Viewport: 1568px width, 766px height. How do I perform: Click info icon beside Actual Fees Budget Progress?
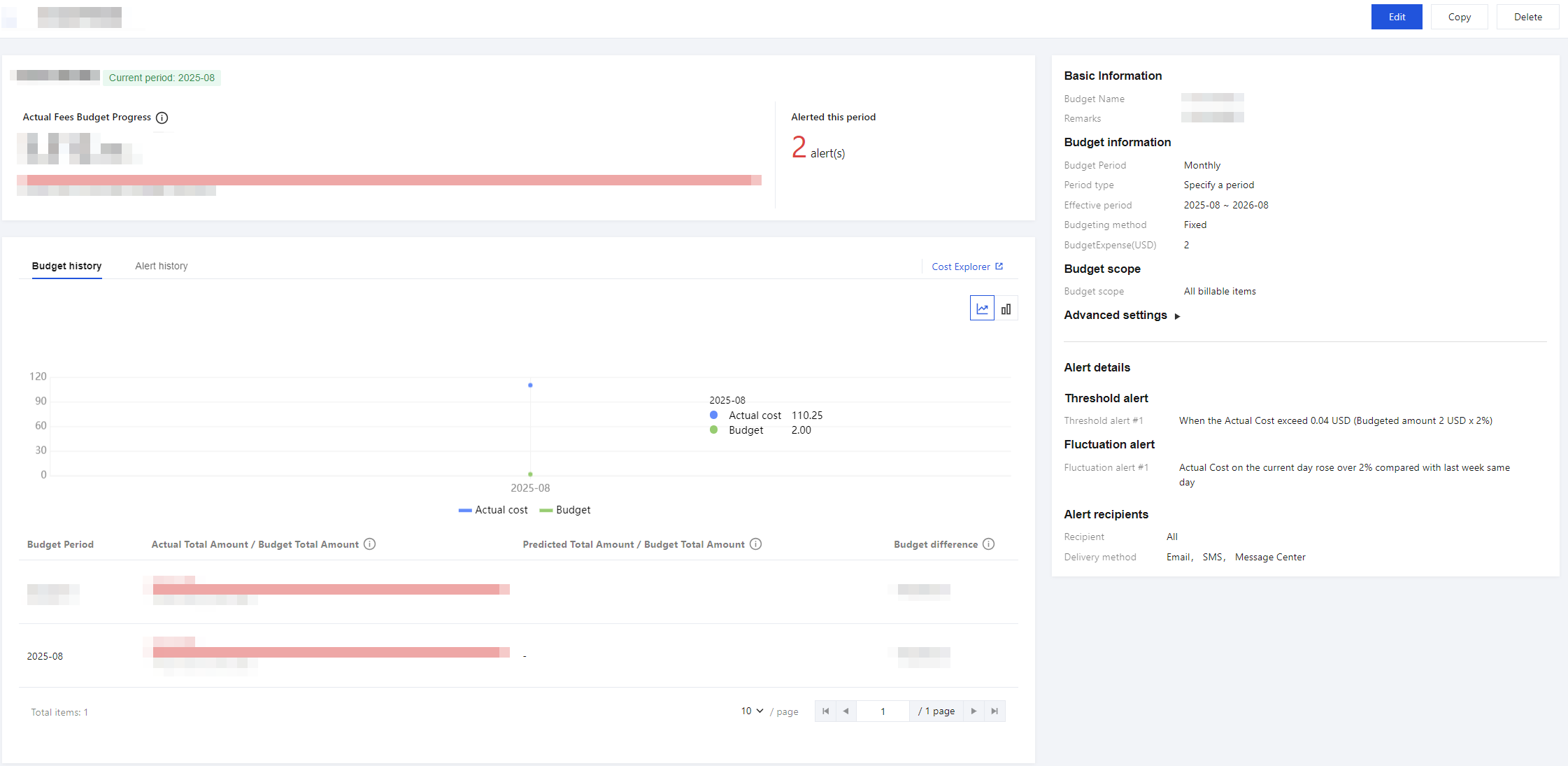pos(162,118)
